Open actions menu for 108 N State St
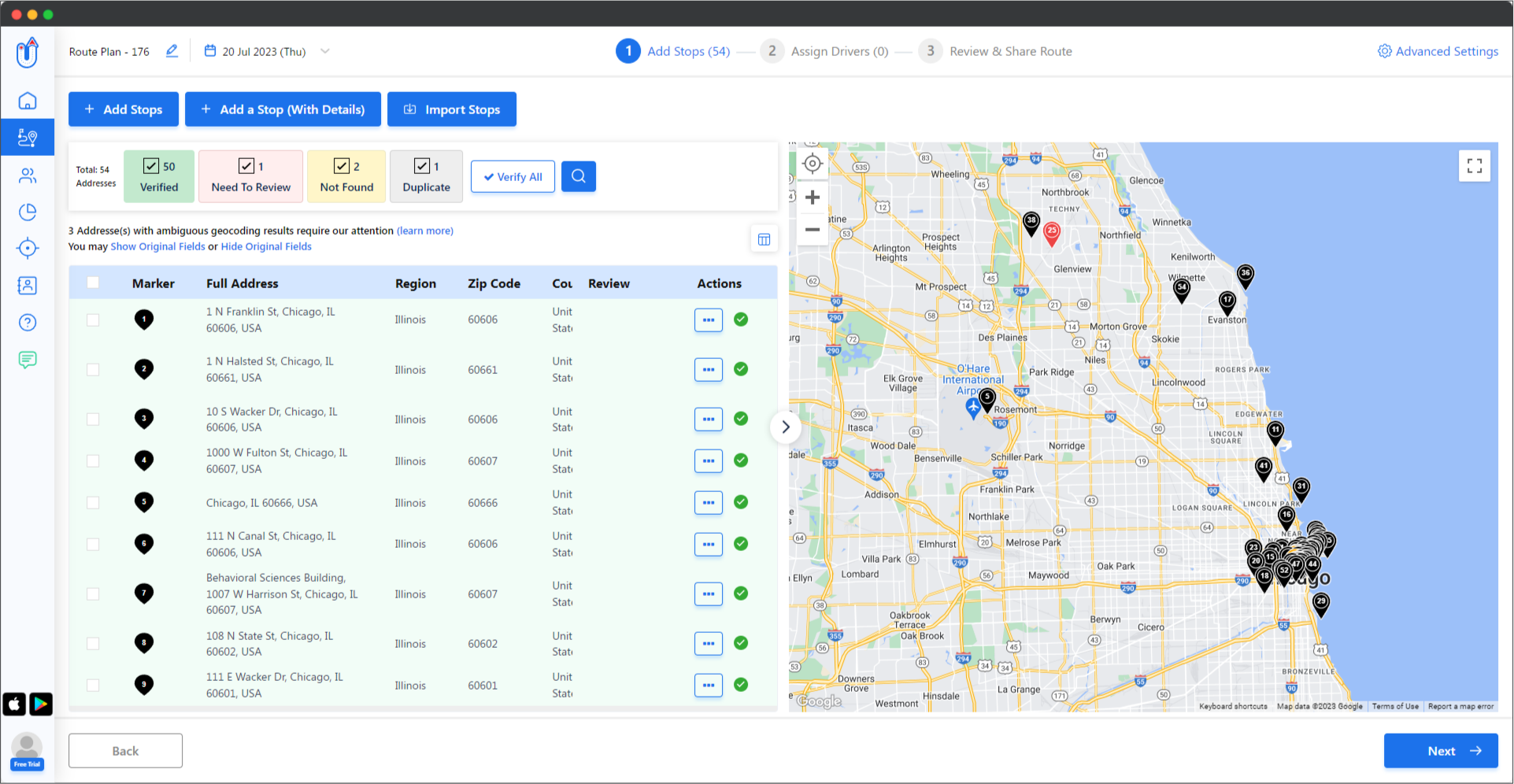This screenshot has width=1514, height=784. 709,643
